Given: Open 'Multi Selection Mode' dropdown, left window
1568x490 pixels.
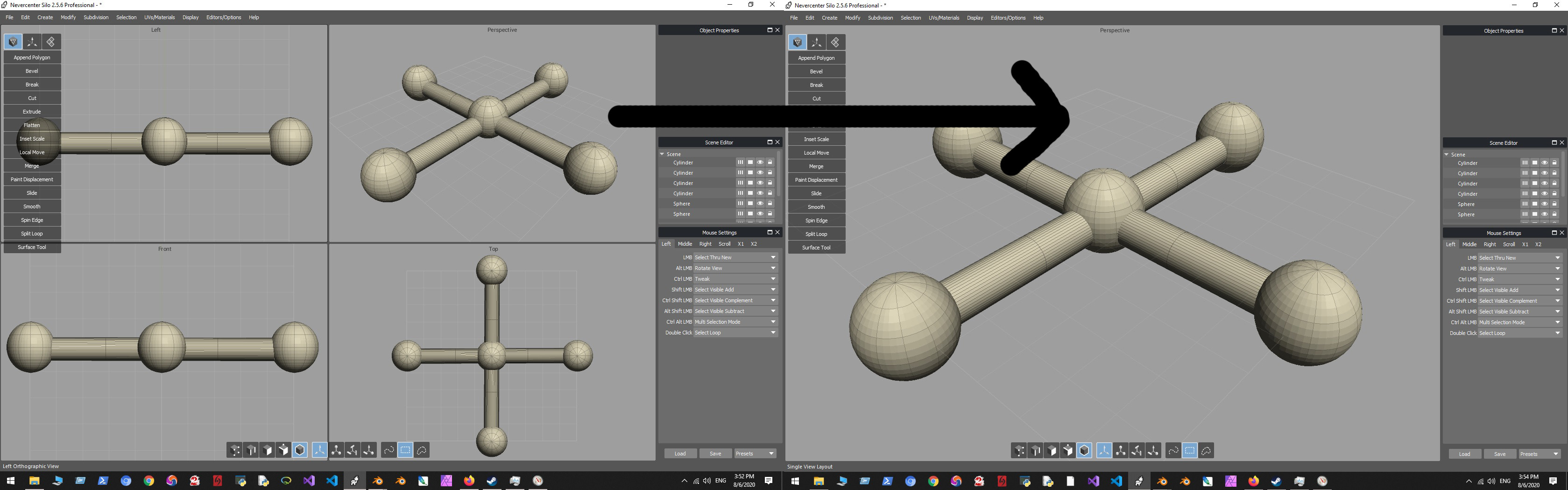Looking at the screenshot, I should pos(735,322).
